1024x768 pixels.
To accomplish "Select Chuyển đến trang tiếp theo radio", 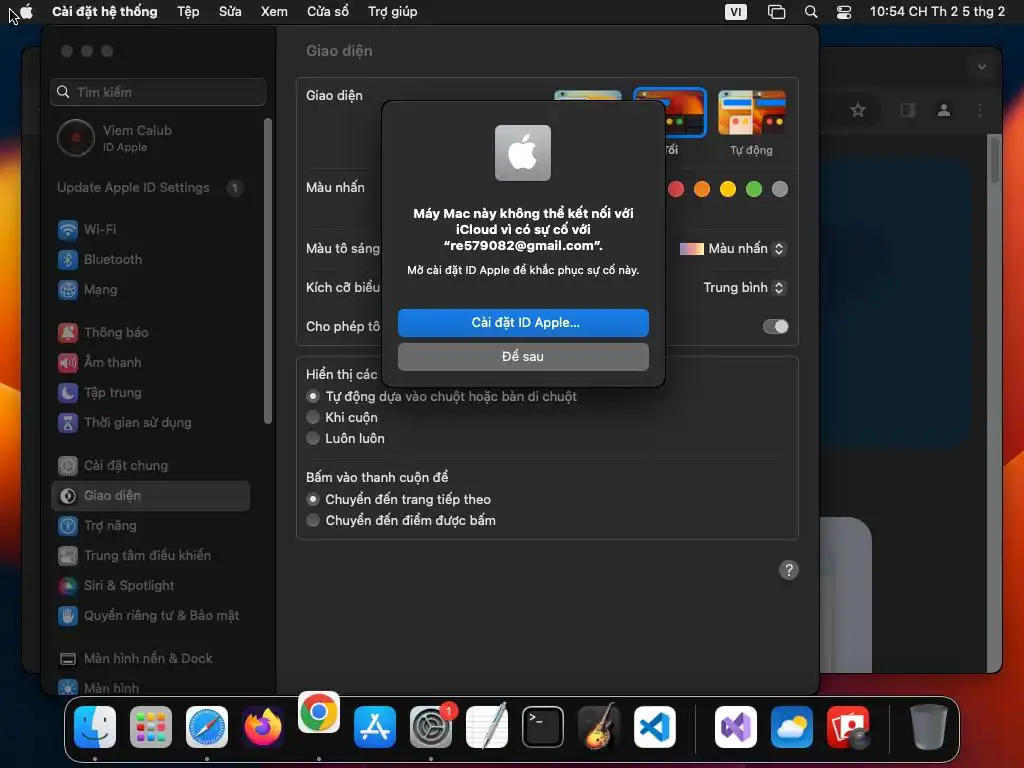I will [x=313, y=500].
